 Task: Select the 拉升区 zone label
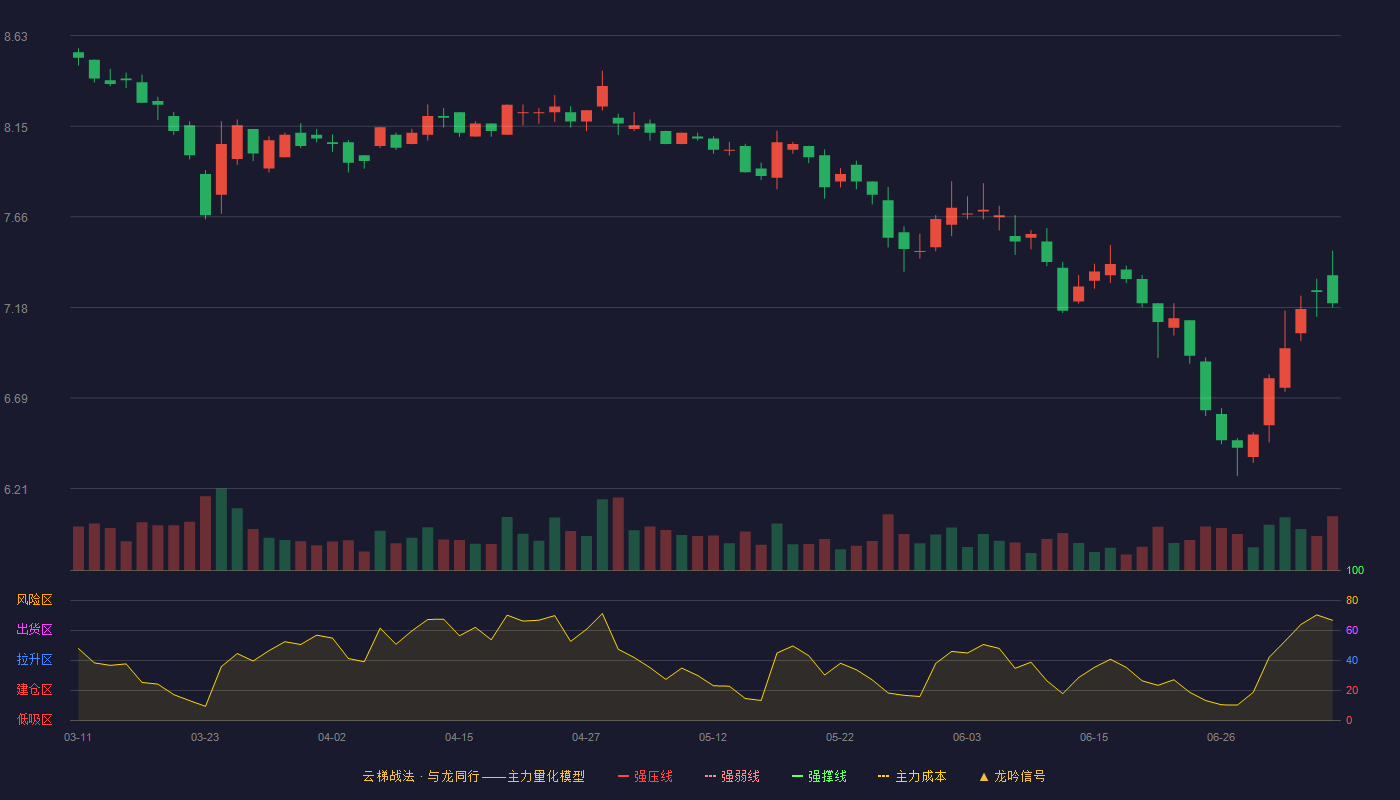(34, 660)
